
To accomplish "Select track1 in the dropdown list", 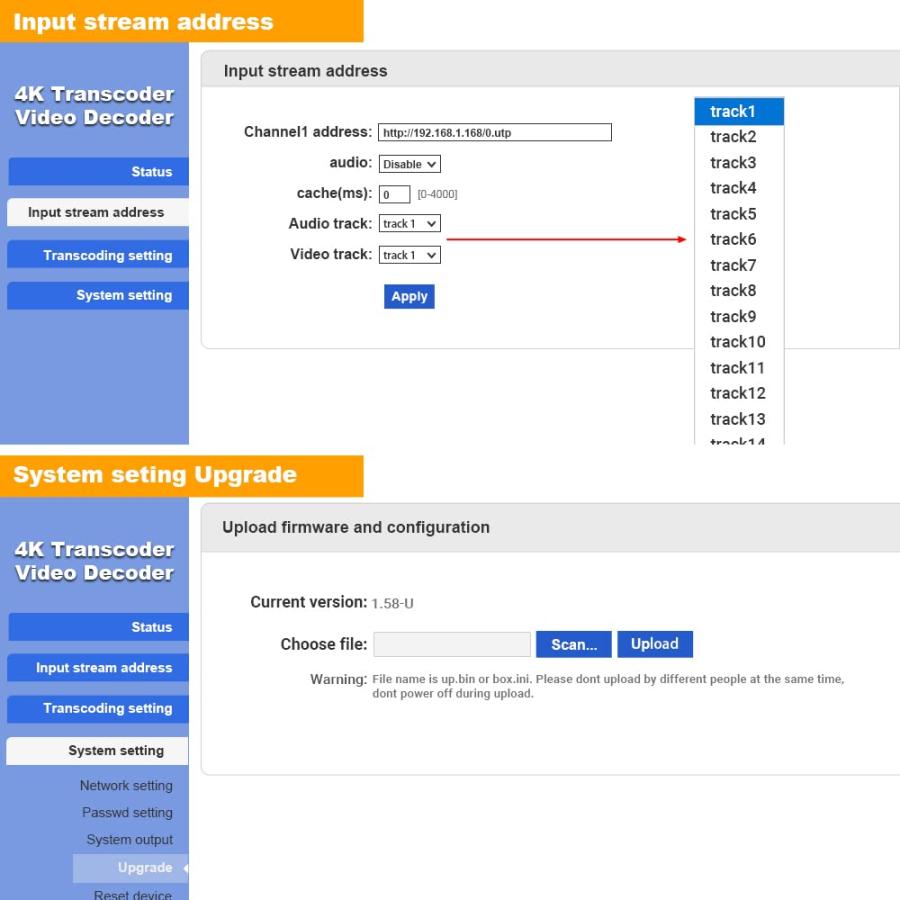I will (x=738, y=111).
